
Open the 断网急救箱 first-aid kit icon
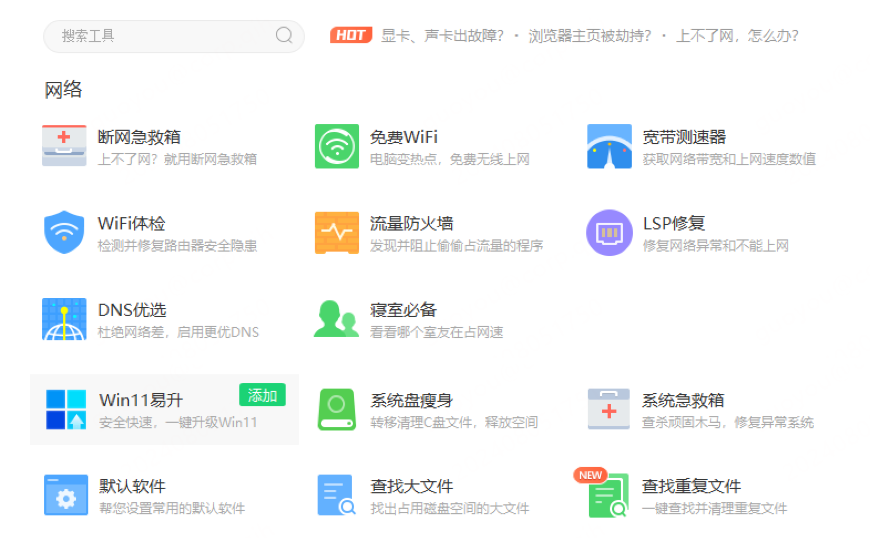click(64, 146)
